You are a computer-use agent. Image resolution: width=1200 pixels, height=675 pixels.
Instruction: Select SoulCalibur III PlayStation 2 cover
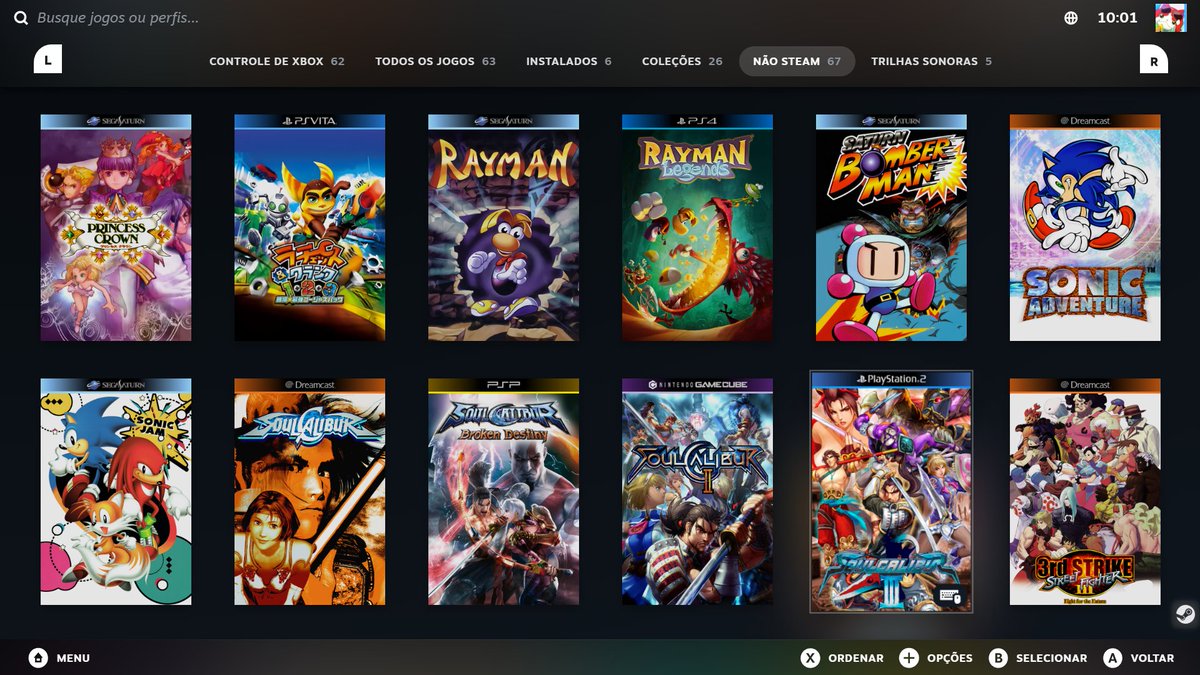click(x=891, y=491)
